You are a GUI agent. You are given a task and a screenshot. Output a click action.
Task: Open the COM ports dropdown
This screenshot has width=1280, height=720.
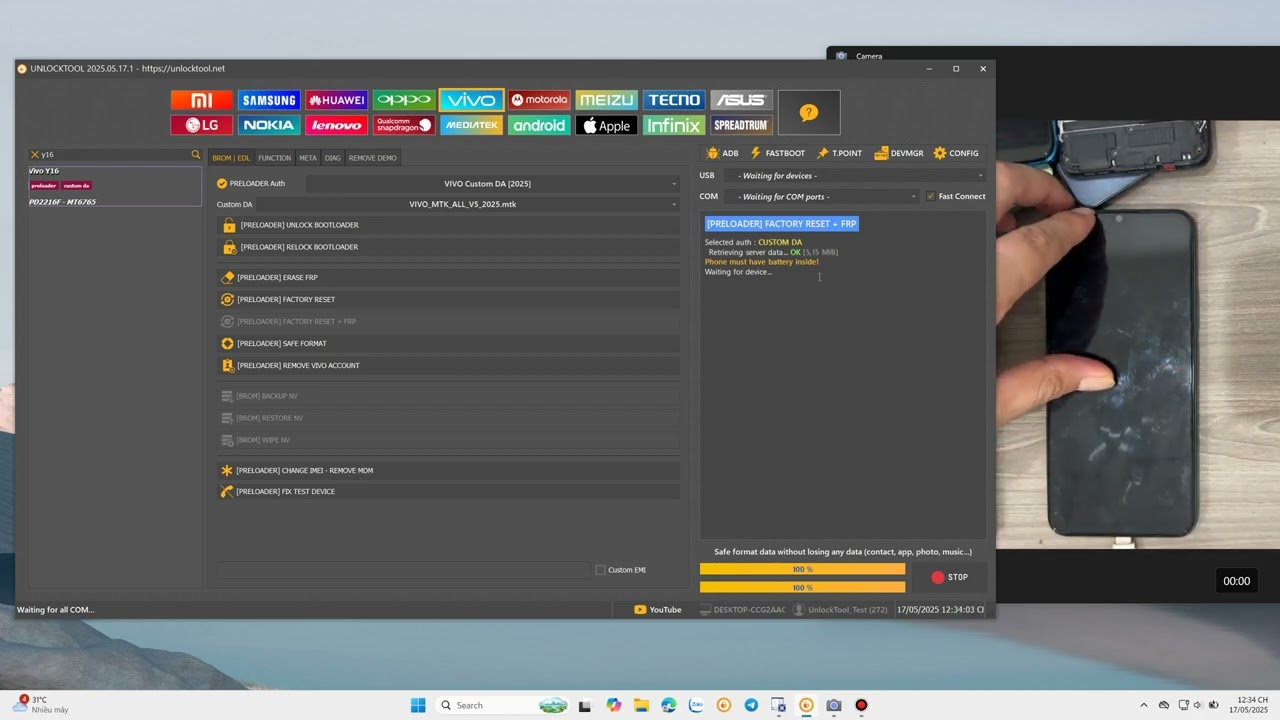point(823,197)
